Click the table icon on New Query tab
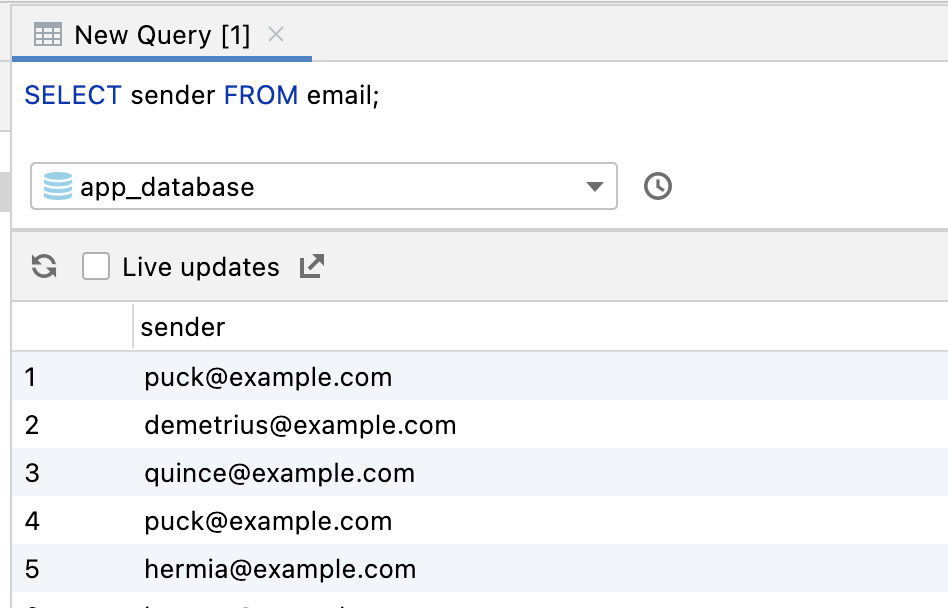This screenshot has height=608, width=948. tap(47, 35)
